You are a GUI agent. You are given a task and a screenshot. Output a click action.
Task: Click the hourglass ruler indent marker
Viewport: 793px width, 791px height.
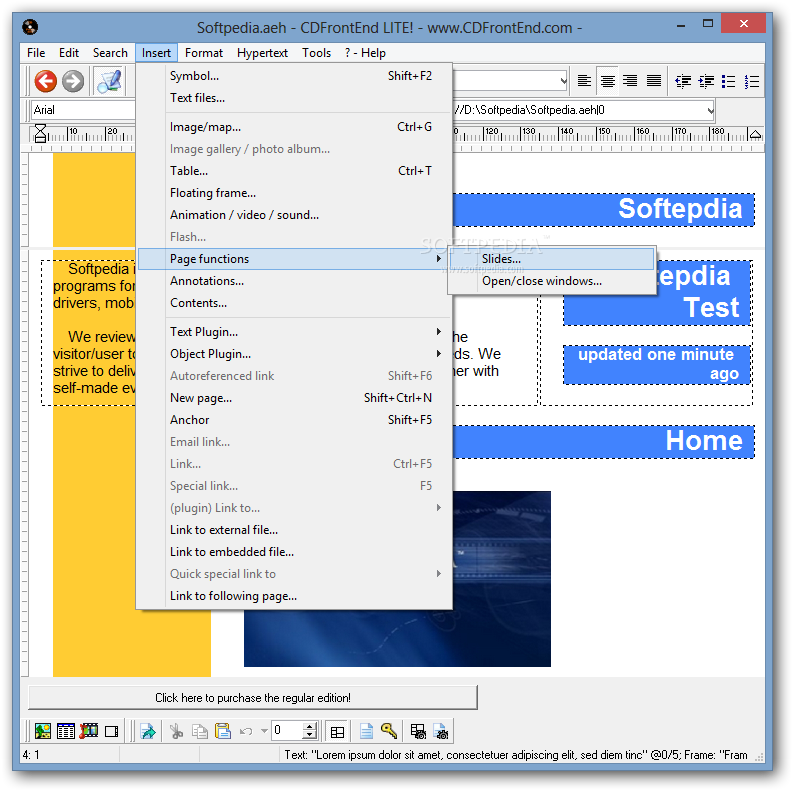point(40,134)
